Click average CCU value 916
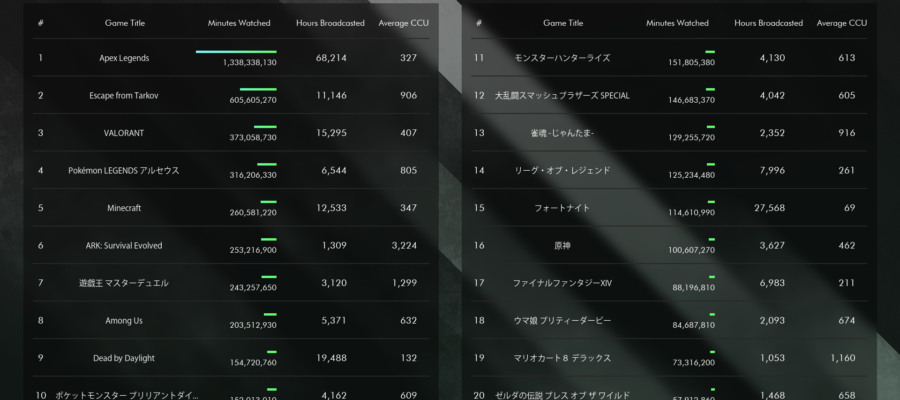The image size is (900, 400). pyautogui.click(x=847, y=133)
